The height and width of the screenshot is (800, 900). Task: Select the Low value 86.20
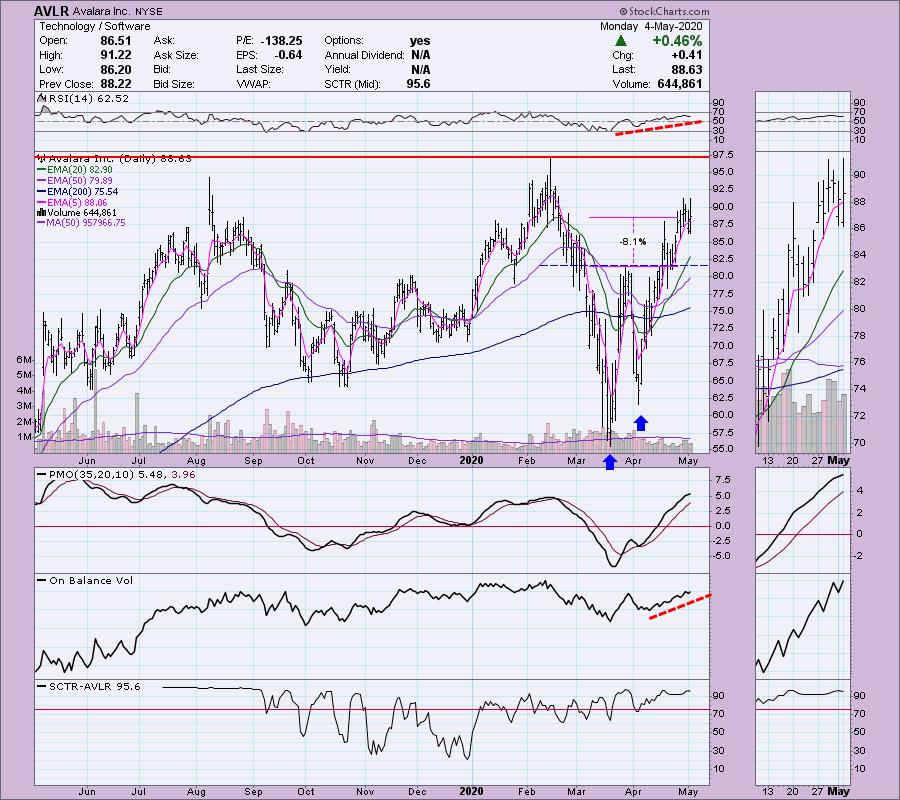point(116,69)
